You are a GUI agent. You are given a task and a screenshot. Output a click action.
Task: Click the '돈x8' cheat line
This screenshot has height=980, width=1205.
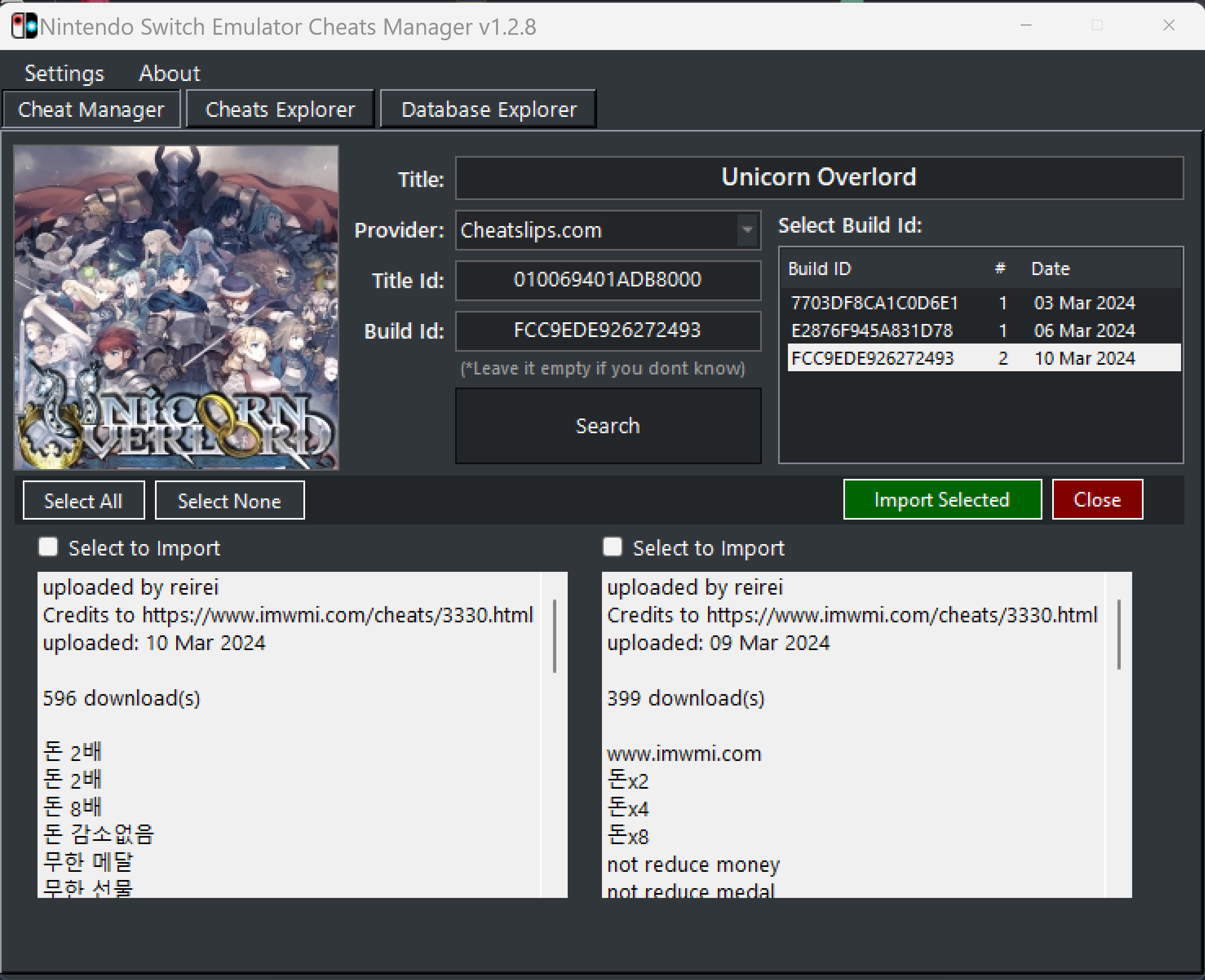[x=628, y=836]
